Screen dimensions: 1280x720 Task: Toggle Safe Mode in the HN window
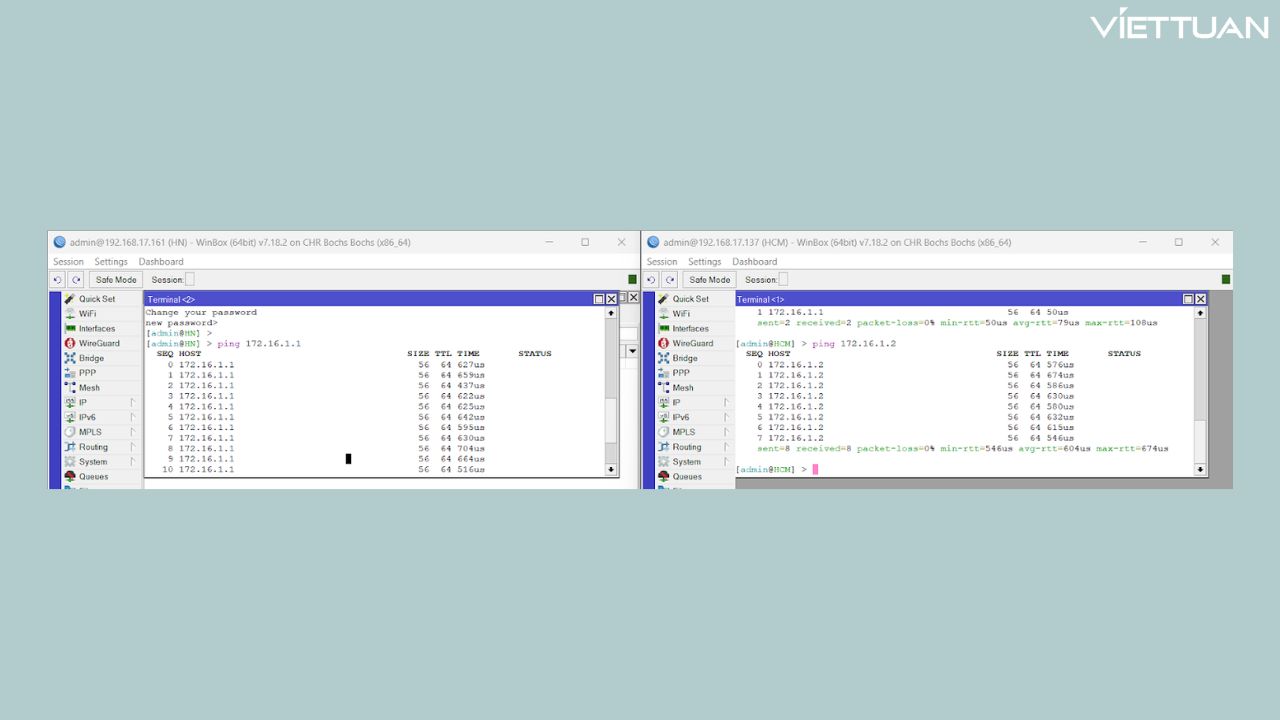(116, 280)
